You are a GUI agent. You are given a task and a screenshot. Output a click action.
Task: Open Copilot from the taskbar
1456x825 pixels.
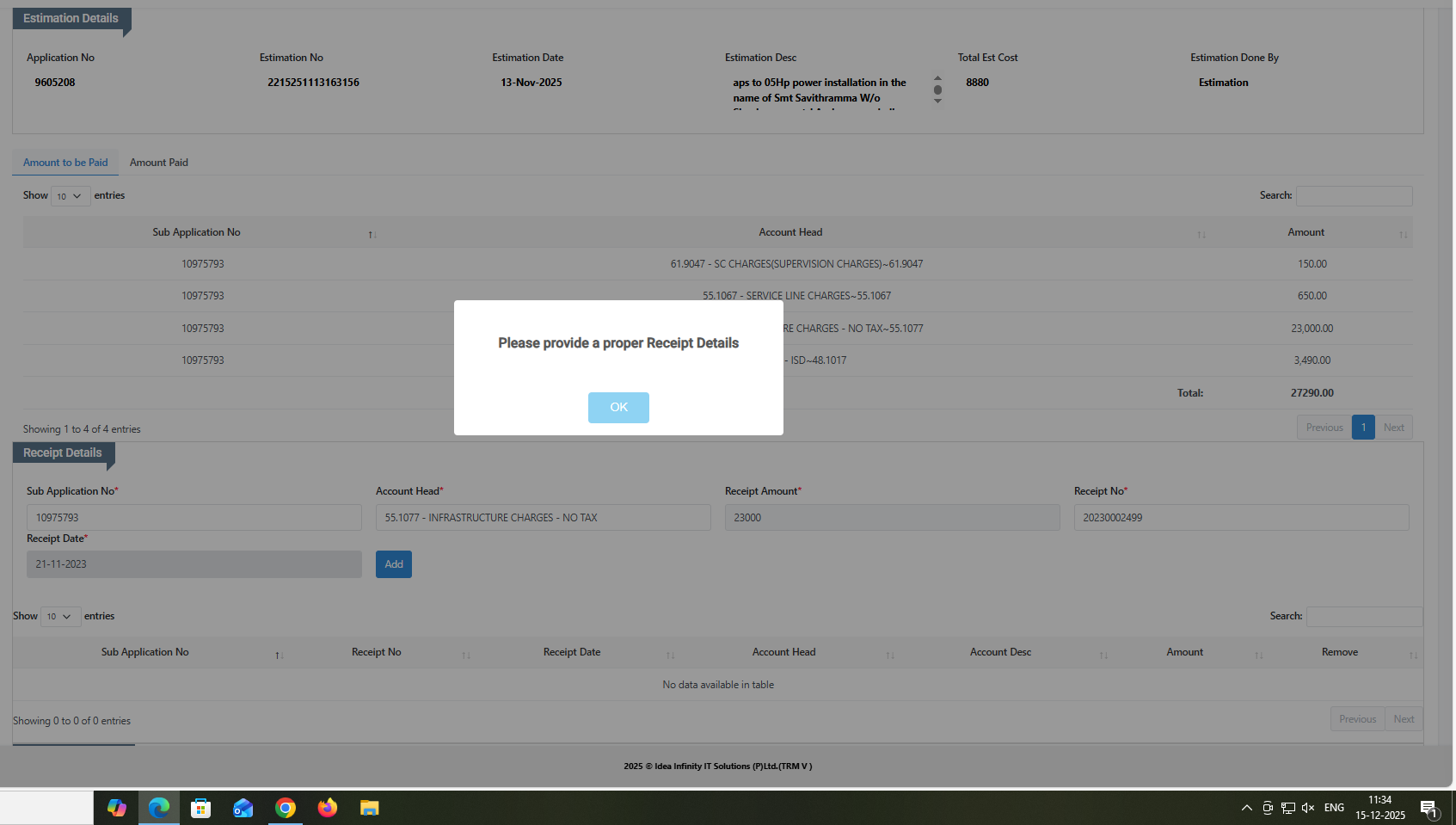pos(117,808)
